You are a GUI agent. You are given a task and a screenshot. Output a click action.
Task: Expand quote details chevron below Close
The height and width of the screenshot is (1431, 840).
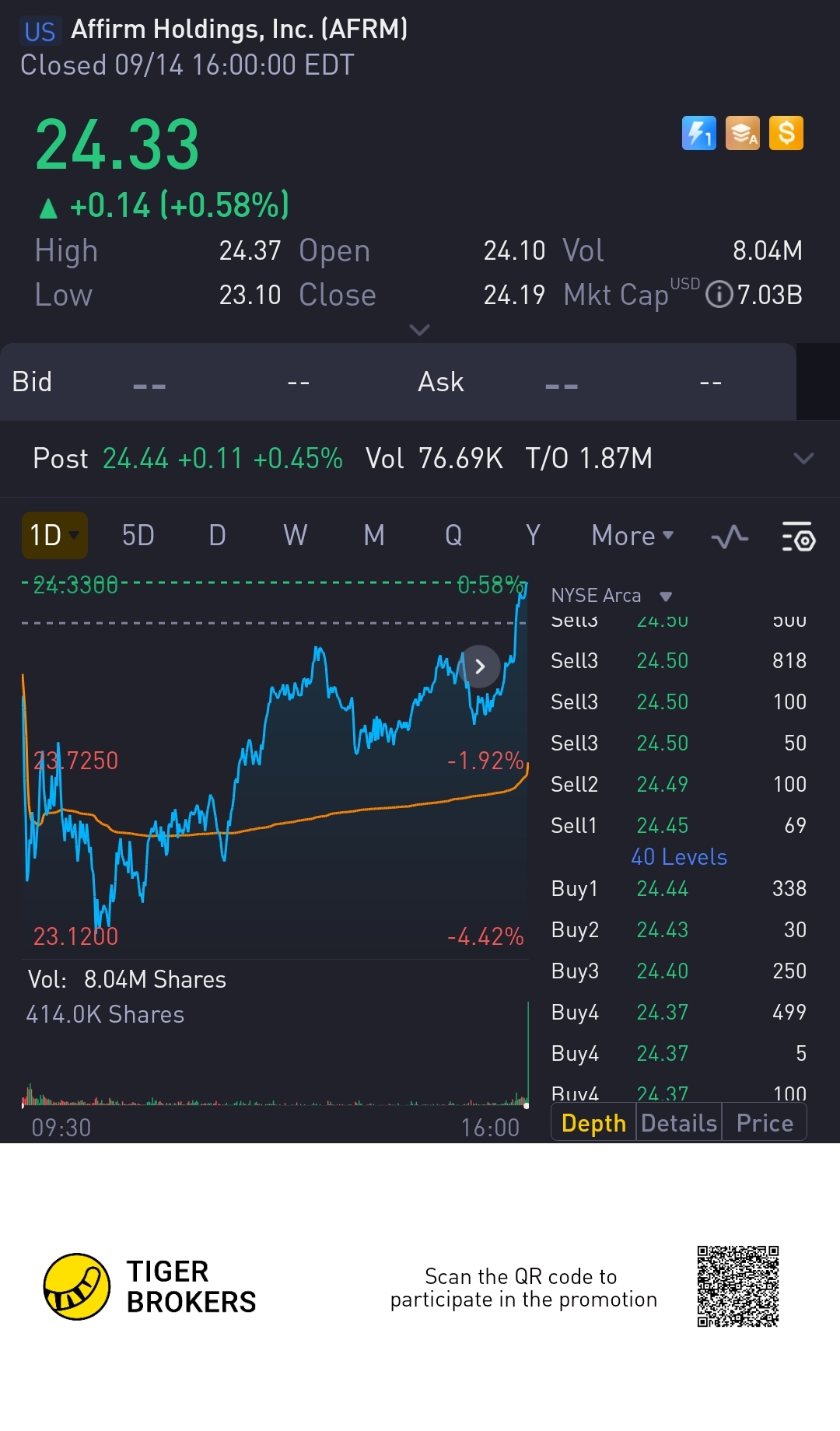tap(419, 331)
